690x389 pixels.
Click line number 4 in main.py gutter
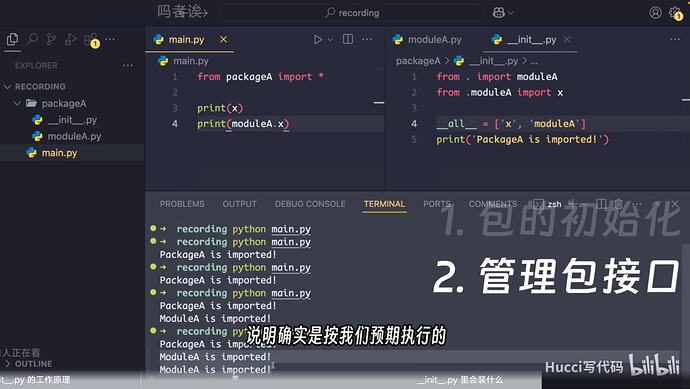click(x=175, y=124)
